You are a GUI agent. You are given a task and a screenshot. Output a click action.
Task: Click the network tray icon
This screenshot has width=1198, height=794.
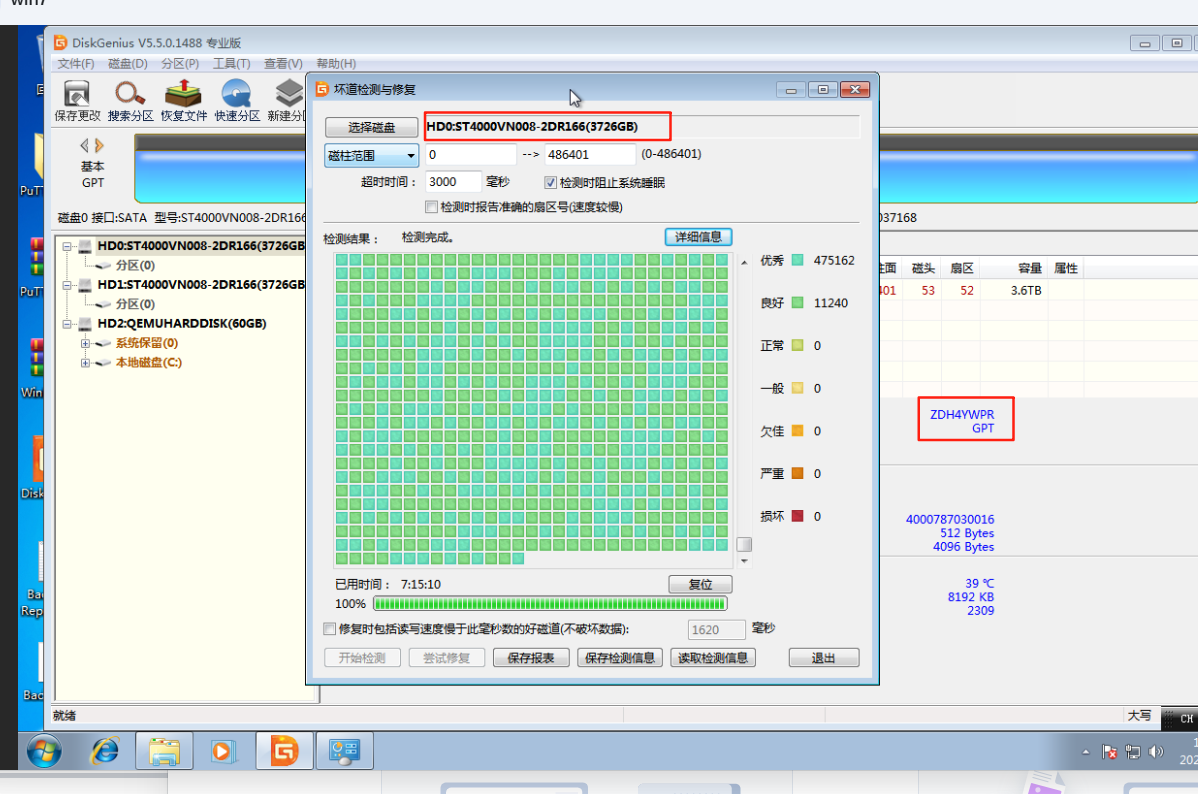click(1133, 752)
